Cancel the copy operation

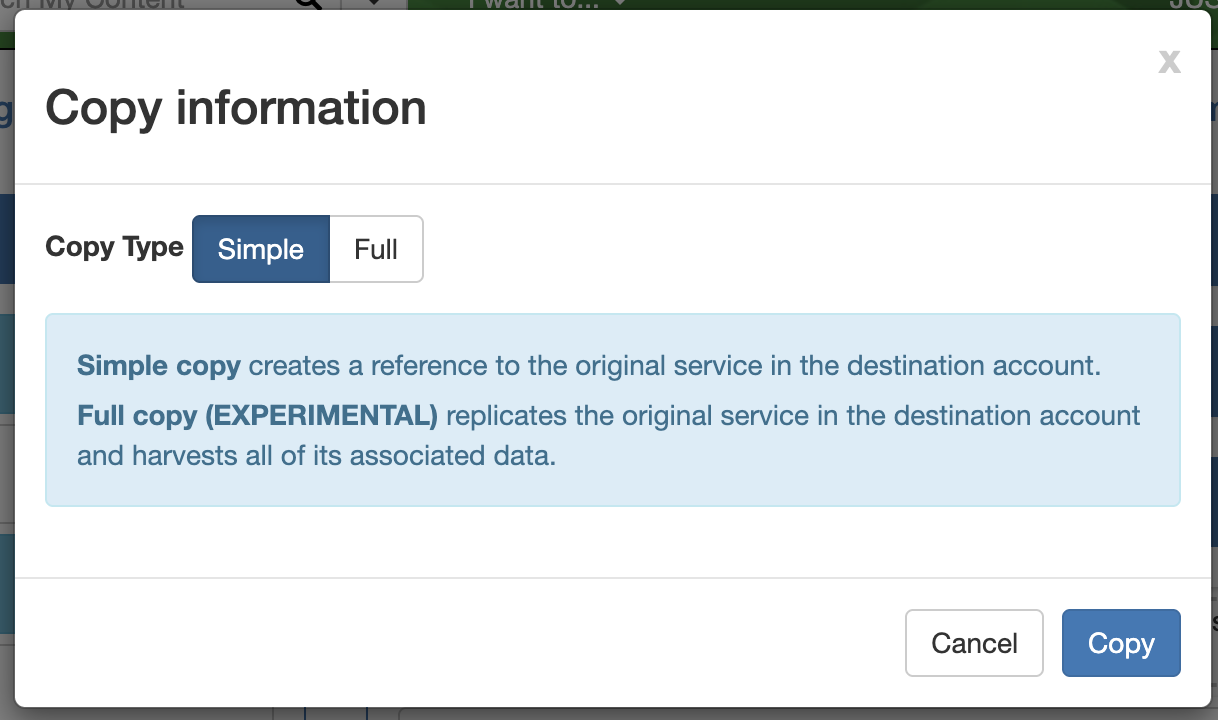[x=974, y=643]
